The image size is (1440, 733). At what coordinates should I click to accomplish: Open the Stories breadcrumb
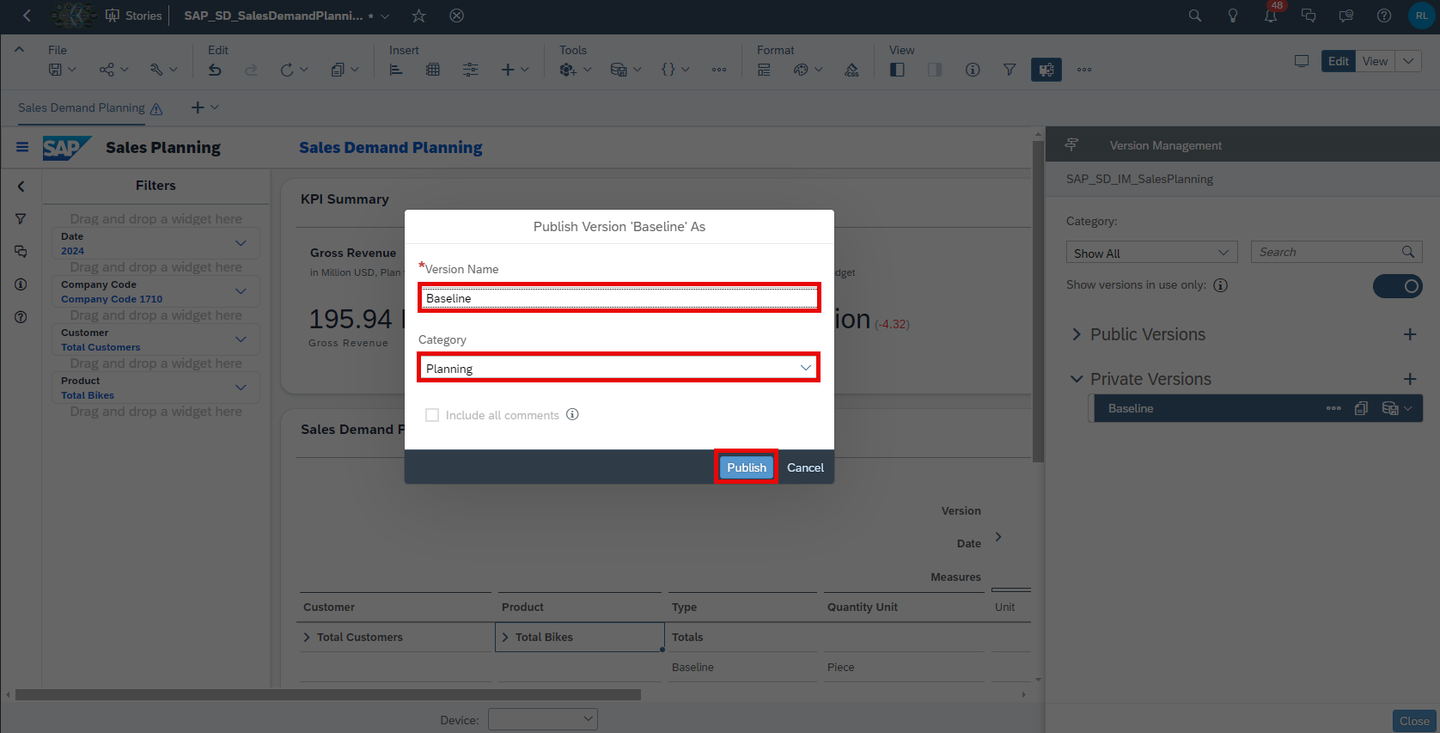point(133,16)
